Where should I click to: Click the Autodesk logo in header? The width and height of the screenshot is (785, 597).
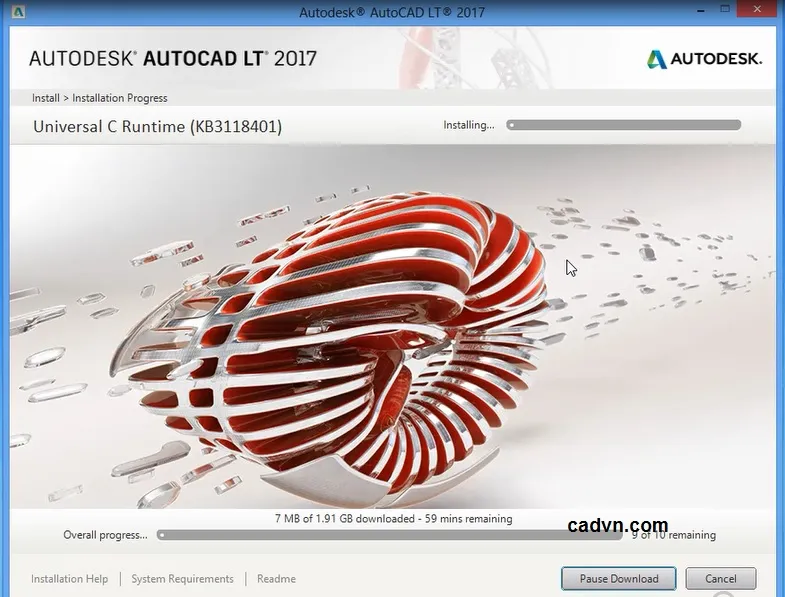pyautogui.click(x=704, y=59)
